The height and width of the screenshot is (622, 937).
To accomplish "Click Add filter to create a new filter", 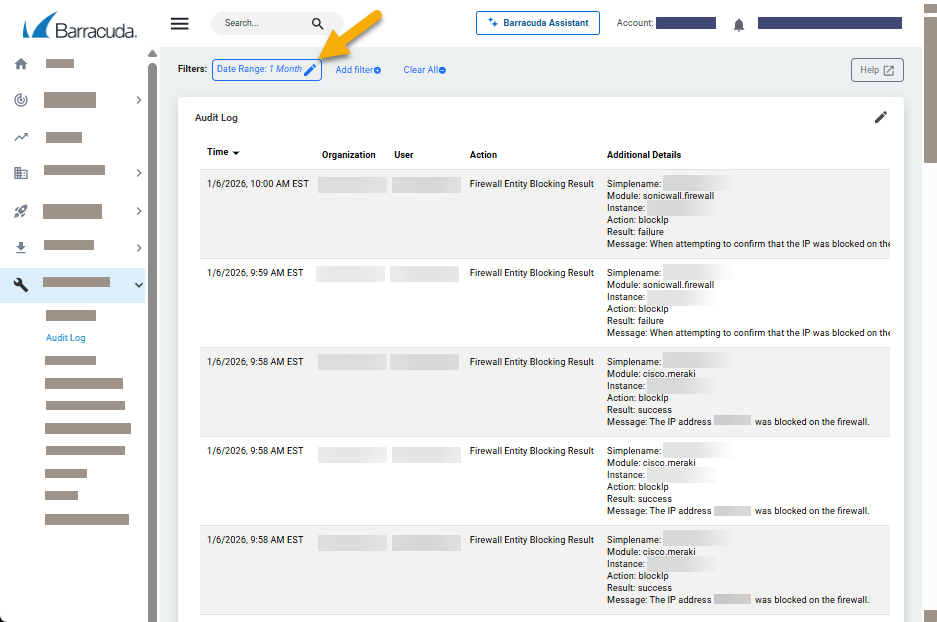I will click(357, 69).
